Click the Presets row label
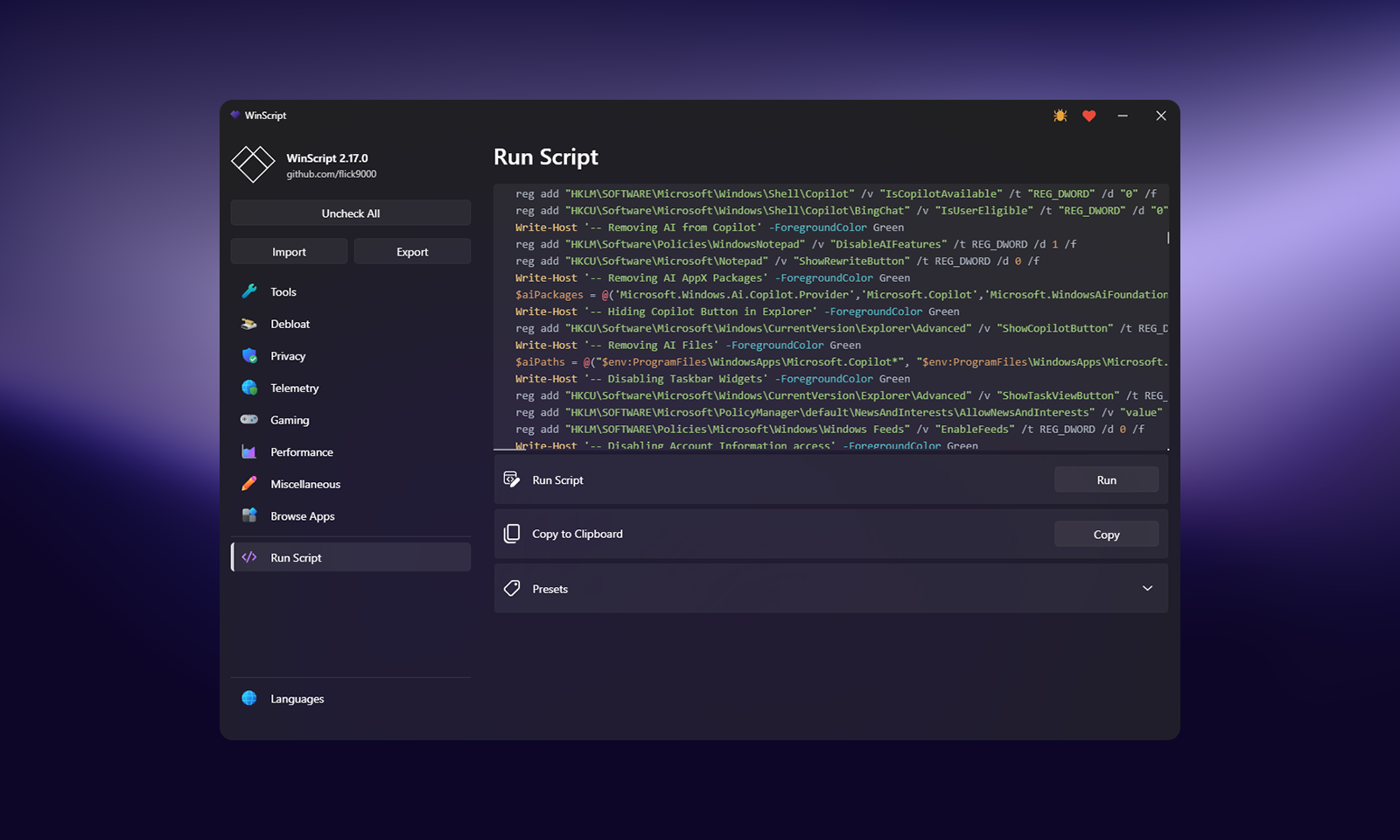Image resolution: width=1400 pixels, height=840 pixels. (550, 589)
